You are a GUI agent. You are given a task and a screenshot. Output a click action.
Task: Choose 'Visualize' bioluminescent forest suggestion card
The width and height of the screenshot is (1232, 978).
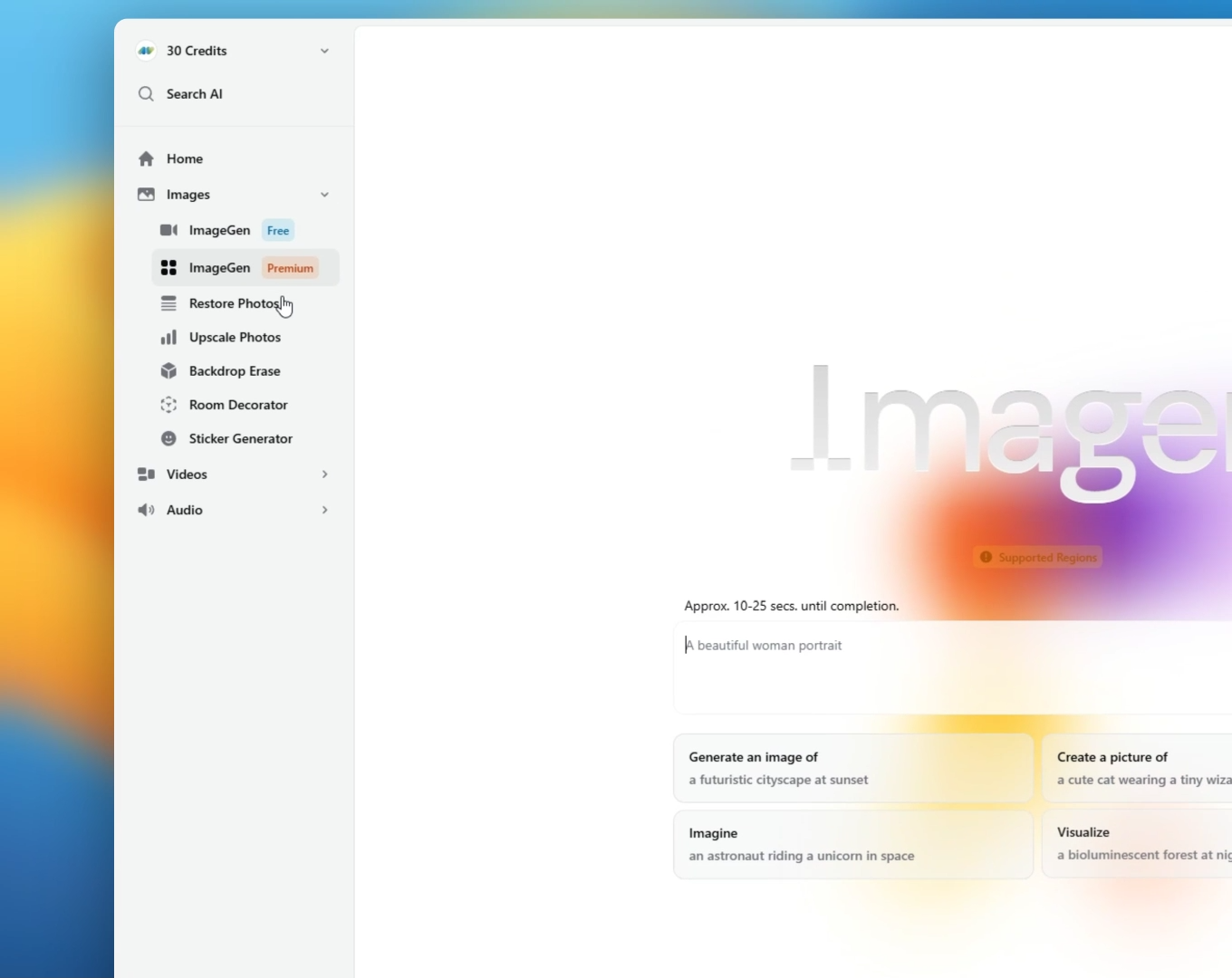tap(1137, 844)
